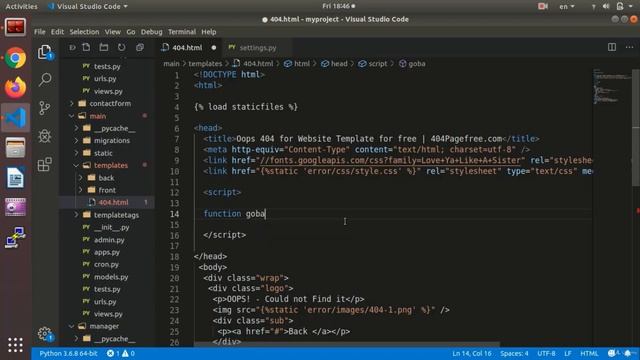Open models.py in explorer tree
The width and height of the screenshot is (640, 360).
(x=111, y=277)
